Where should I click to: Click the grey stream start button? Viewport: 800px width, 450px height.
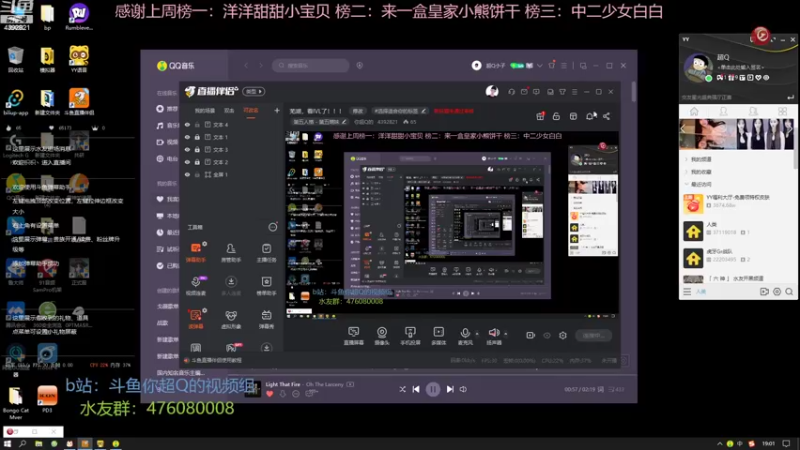[593, 335]
